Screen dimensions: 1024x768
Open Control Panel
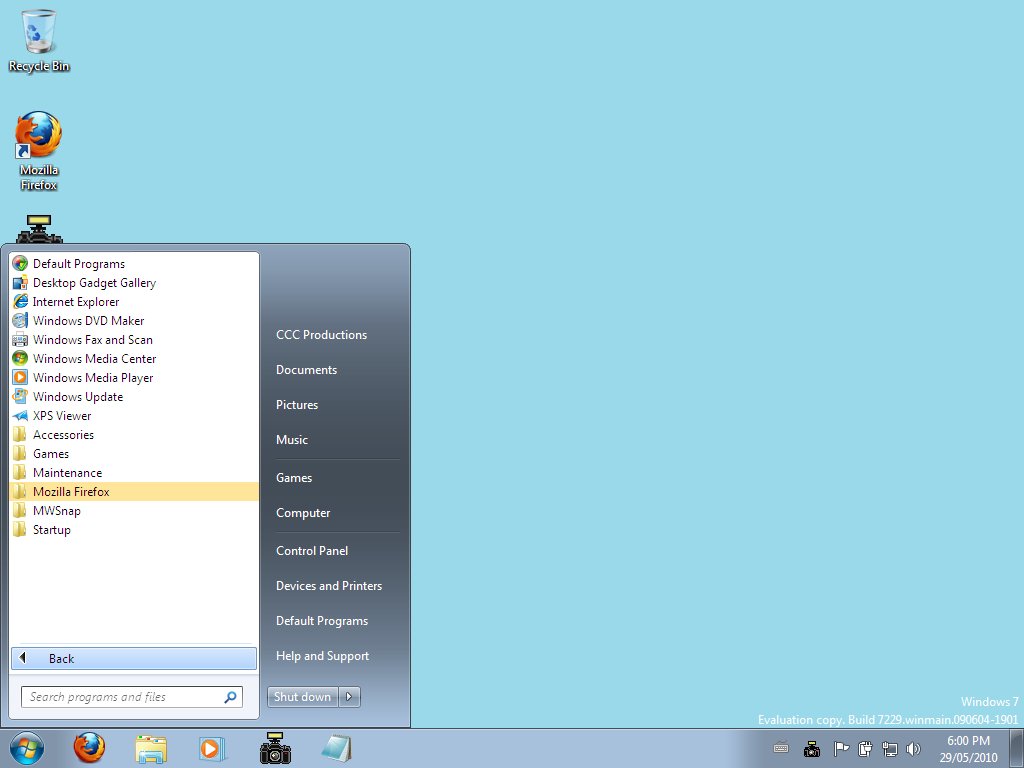tap(312, 551)
